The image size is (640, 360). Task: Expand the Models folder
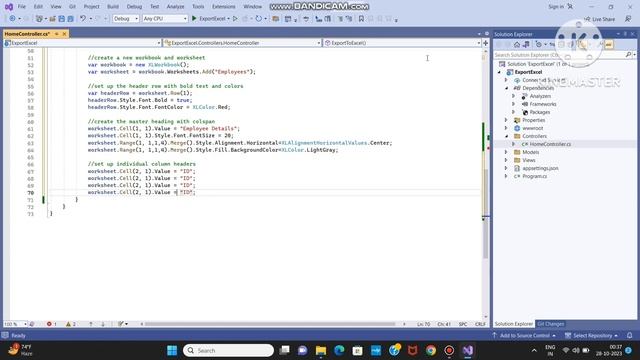point(507,152)
